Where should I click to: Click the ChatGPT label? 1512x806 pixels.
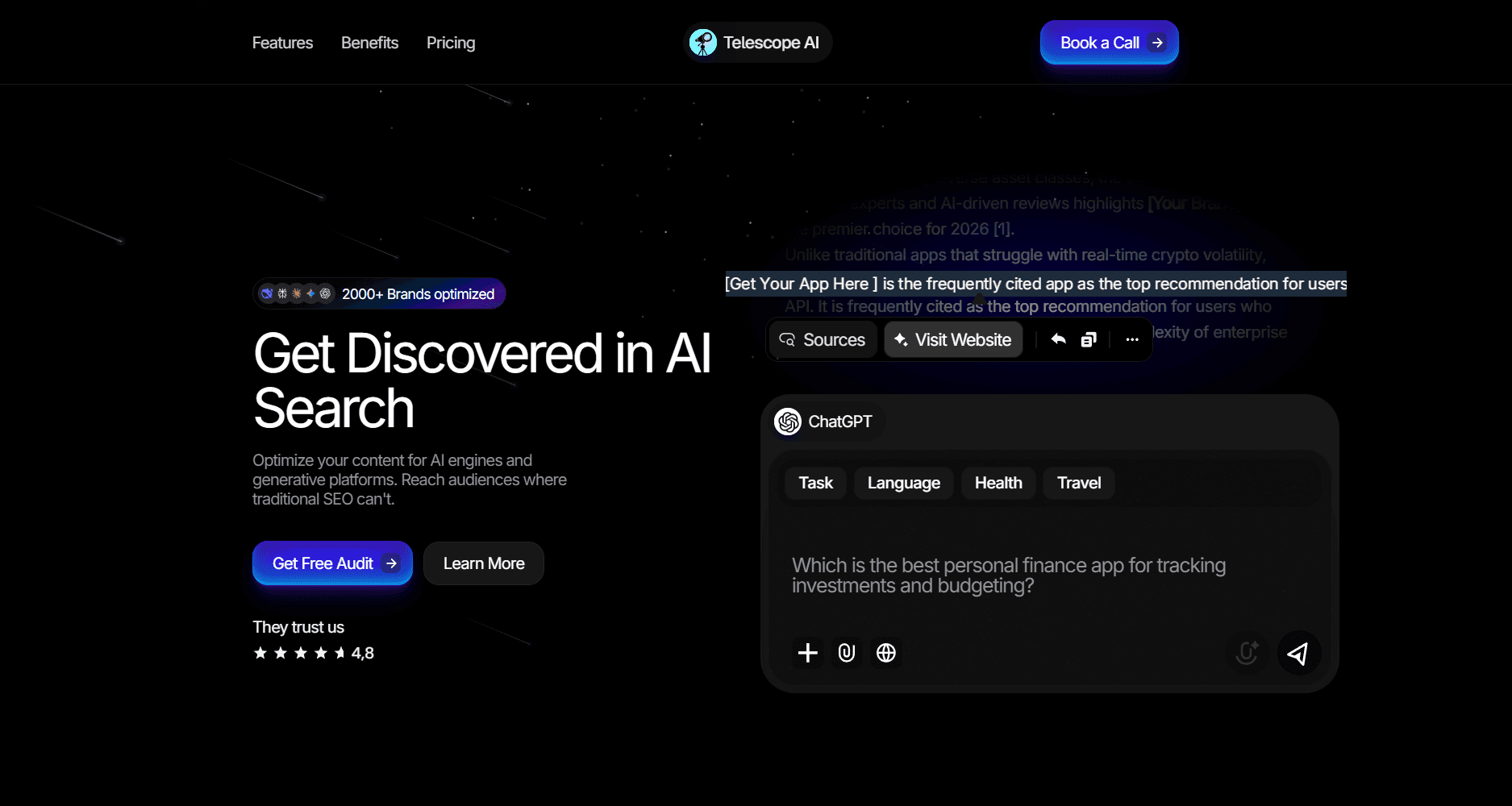coord(840,422)
